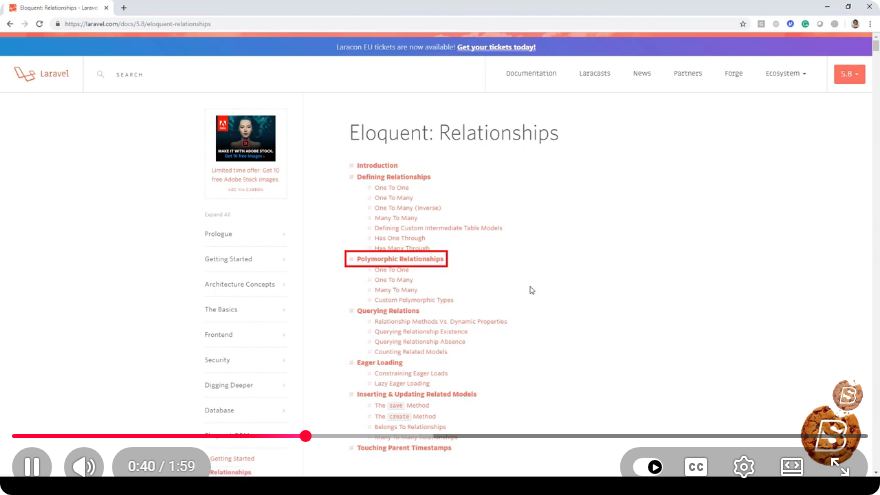This screenshot has width=880, height=495.
Task: Expand the Ecosystem dropdown
Action: [785, 74]
